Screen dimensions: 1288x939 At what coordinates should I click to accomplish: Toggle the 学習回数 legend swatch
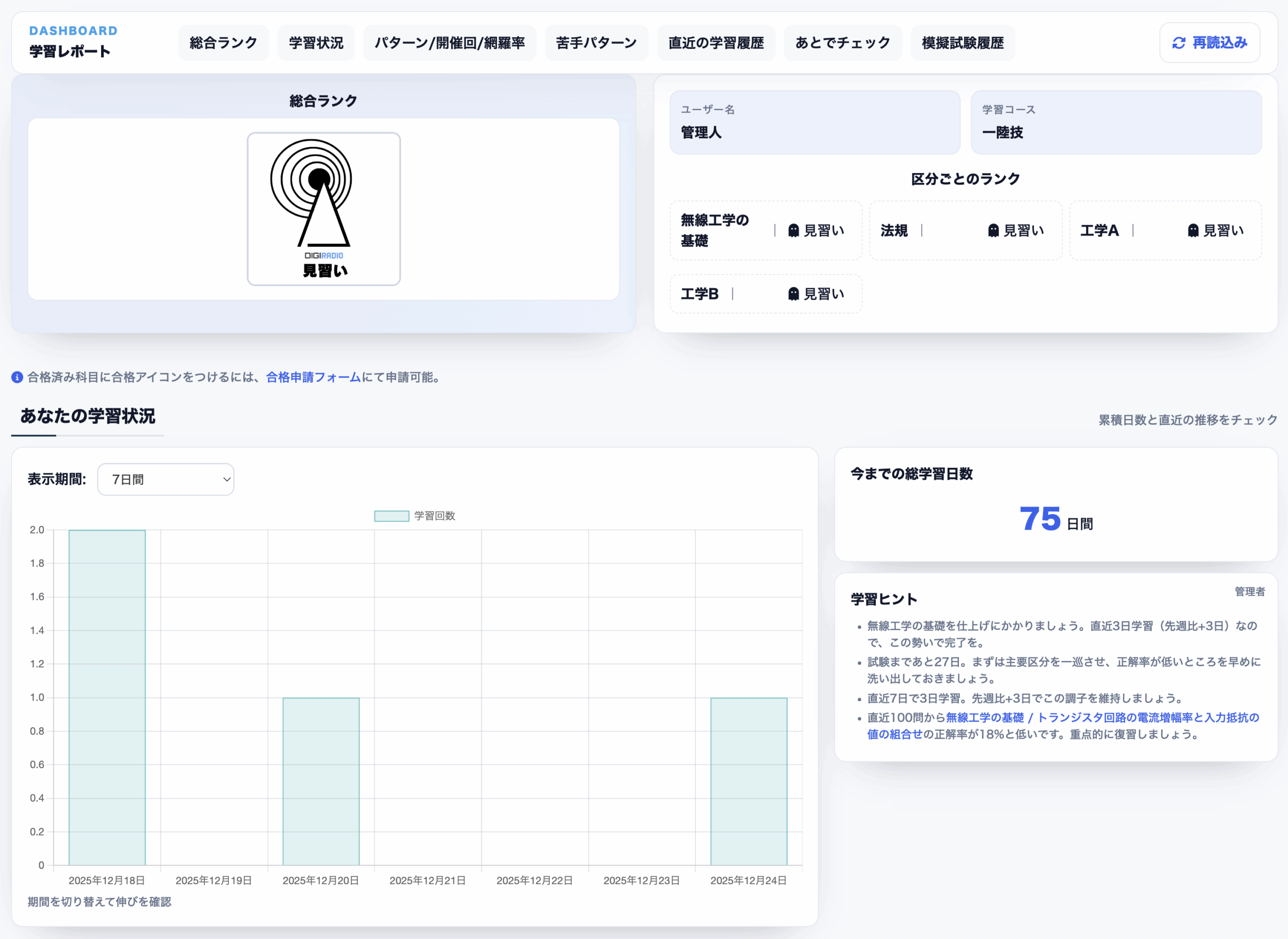391,516
